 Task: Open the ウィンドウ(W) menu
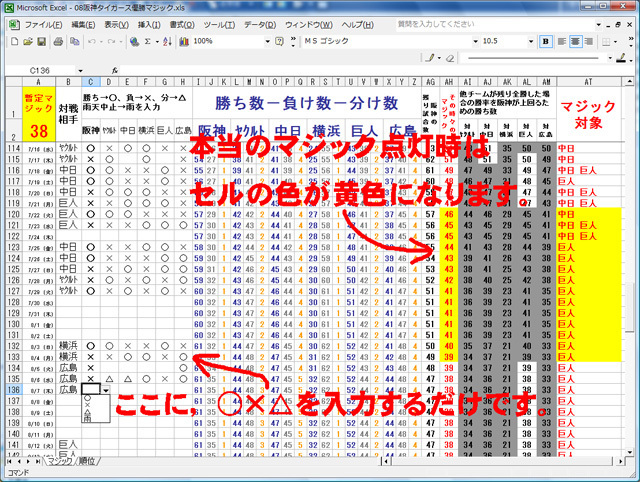[309, 25]
